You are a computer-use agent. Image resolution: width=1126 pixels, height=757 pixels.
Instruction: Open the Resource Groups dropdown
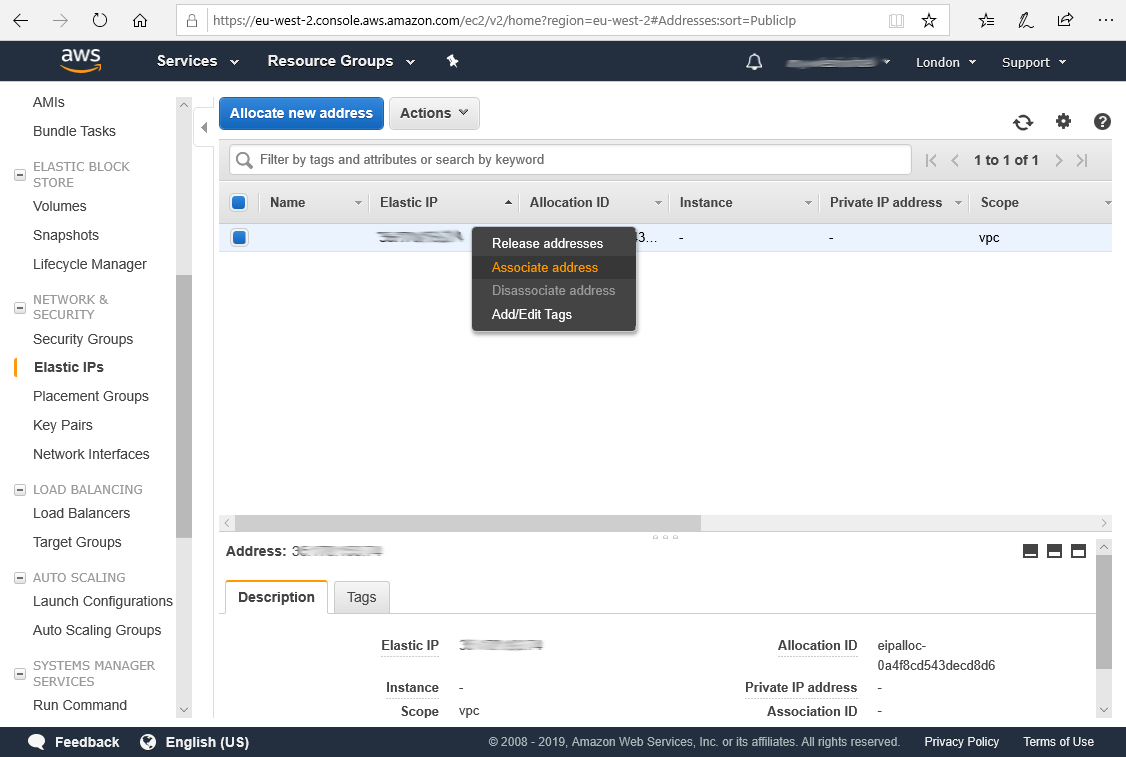coord(341,61)
